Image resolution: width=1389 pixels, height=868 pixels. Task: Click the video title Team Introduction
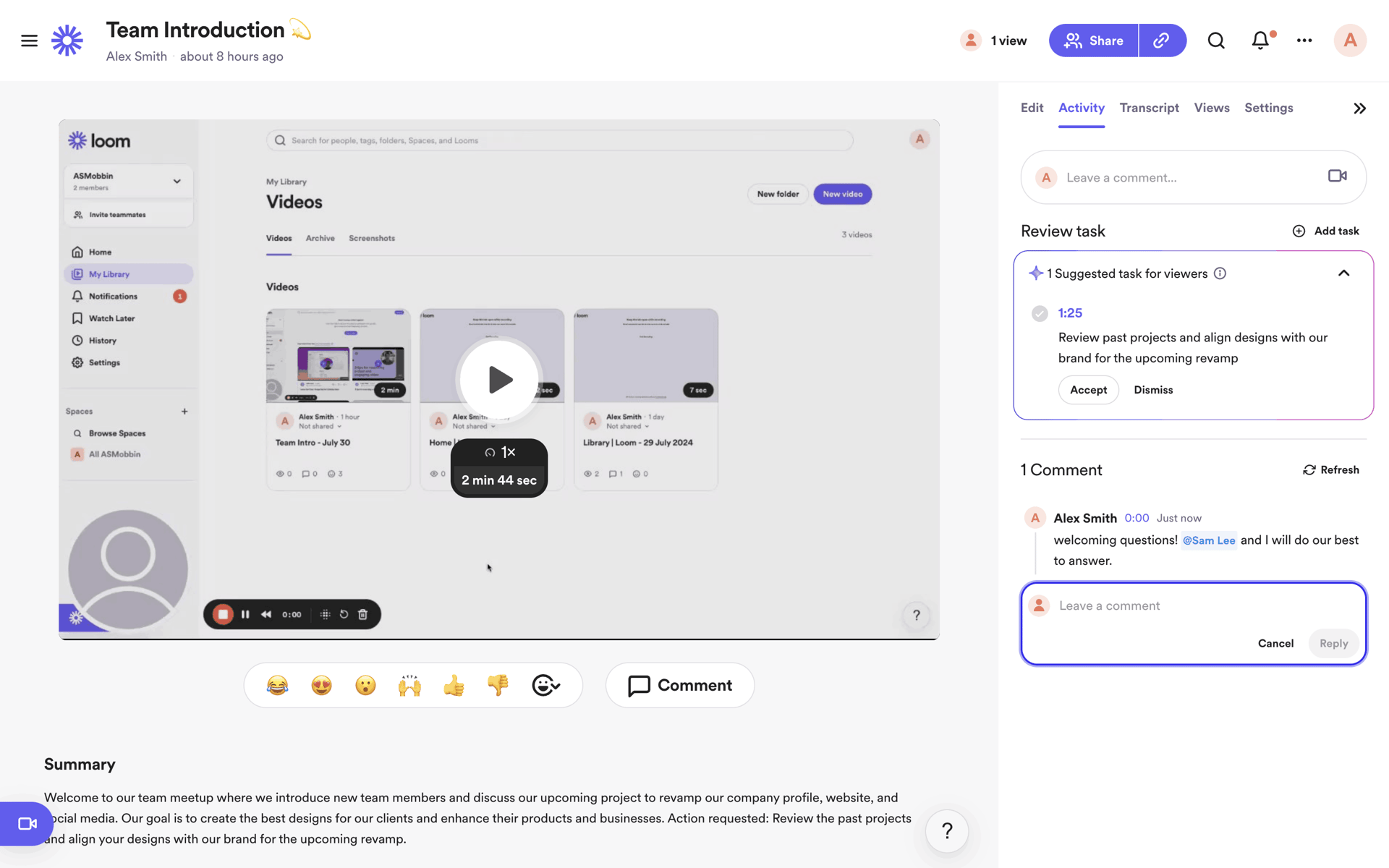pos(195,30)
